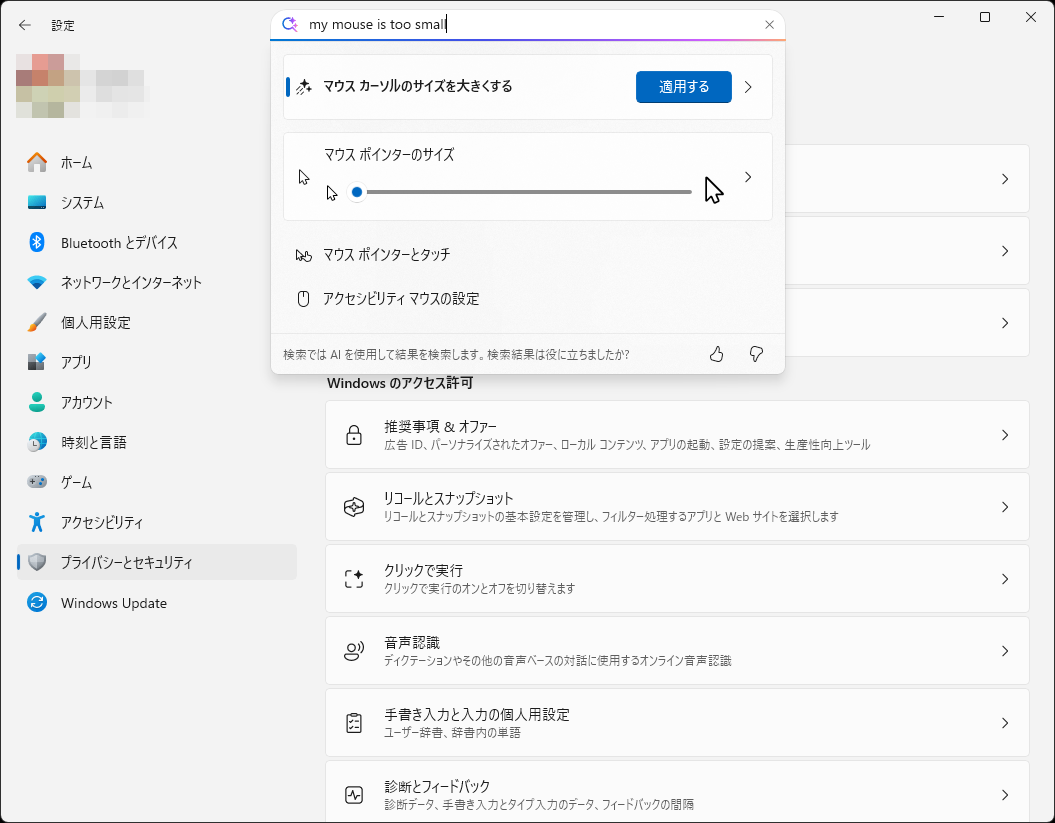Screen dimensions: 1055x823
Task: Open アプリ settings from the sidebar icon
Action: pos(36,362)
